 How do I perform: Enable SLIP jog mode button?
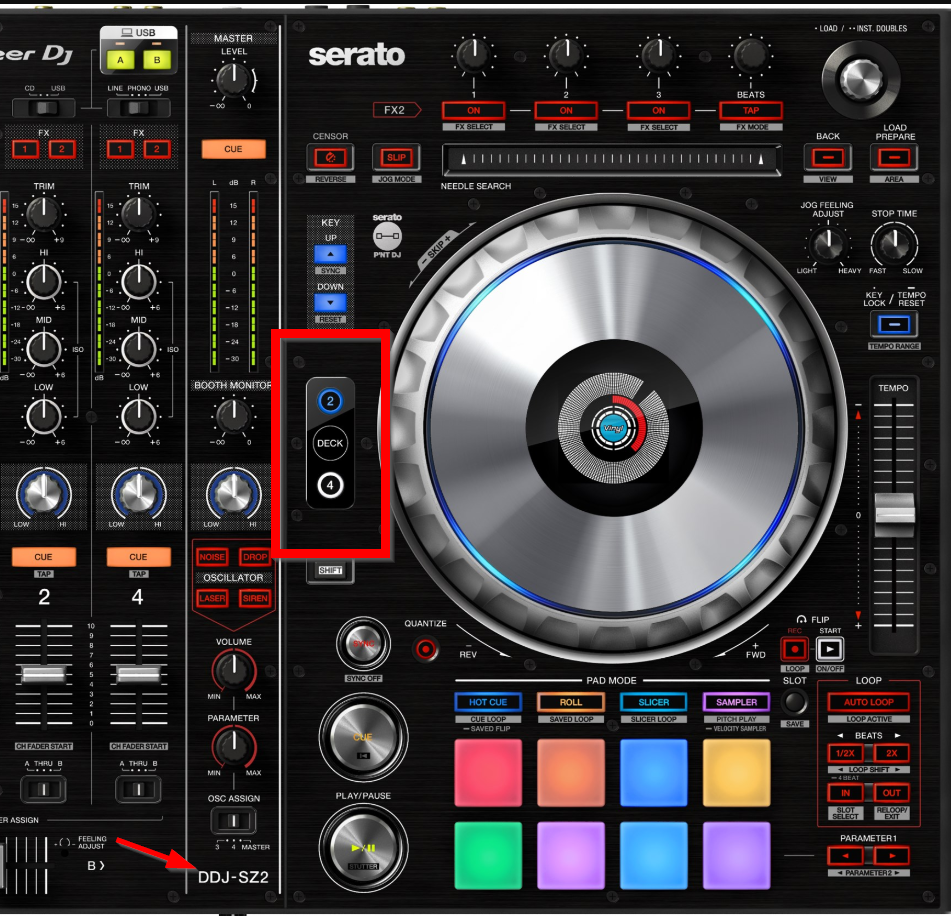coord(397,158)
